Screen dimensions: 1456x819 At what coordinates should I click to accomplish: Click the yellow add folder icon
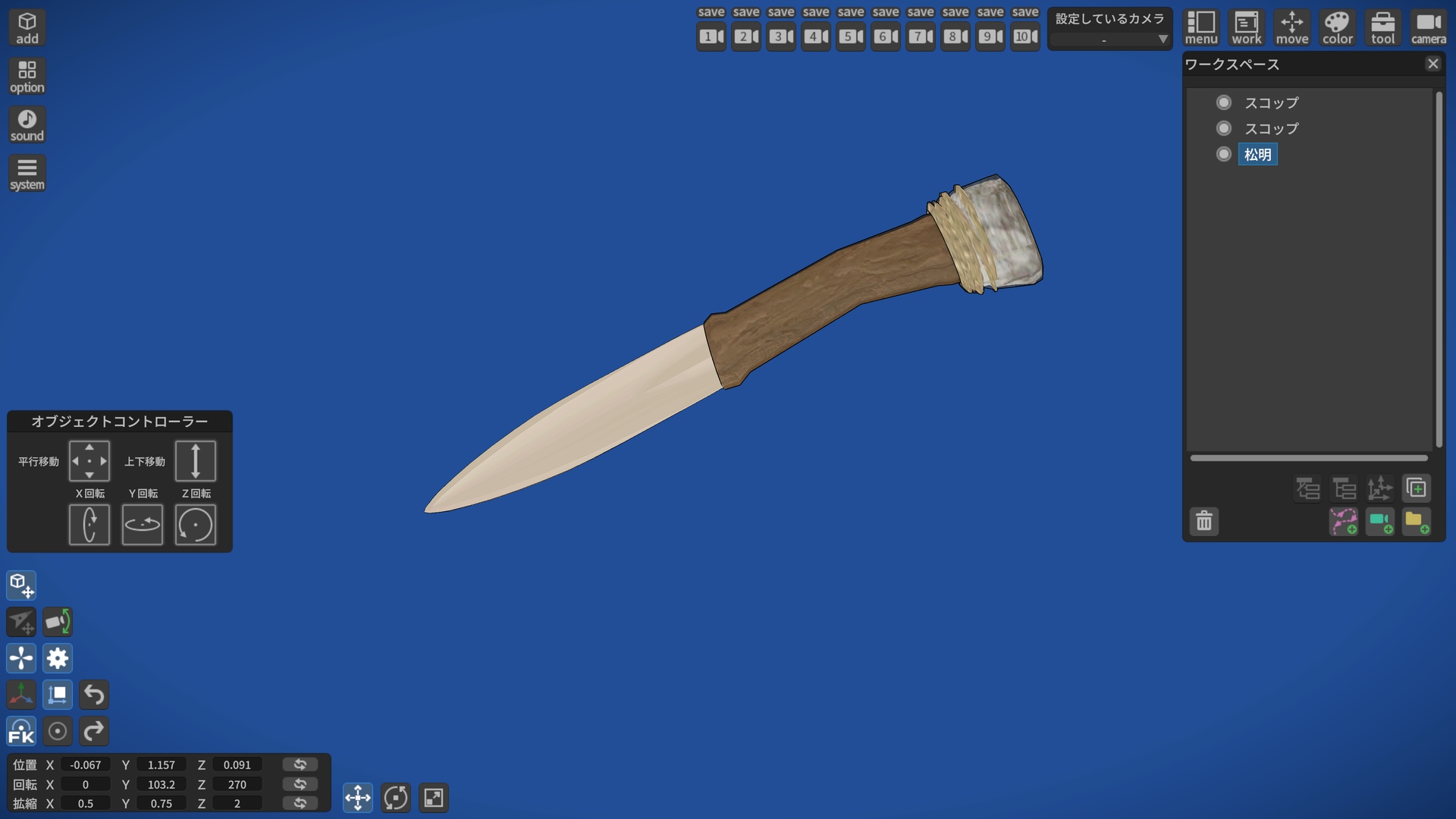1416,522
